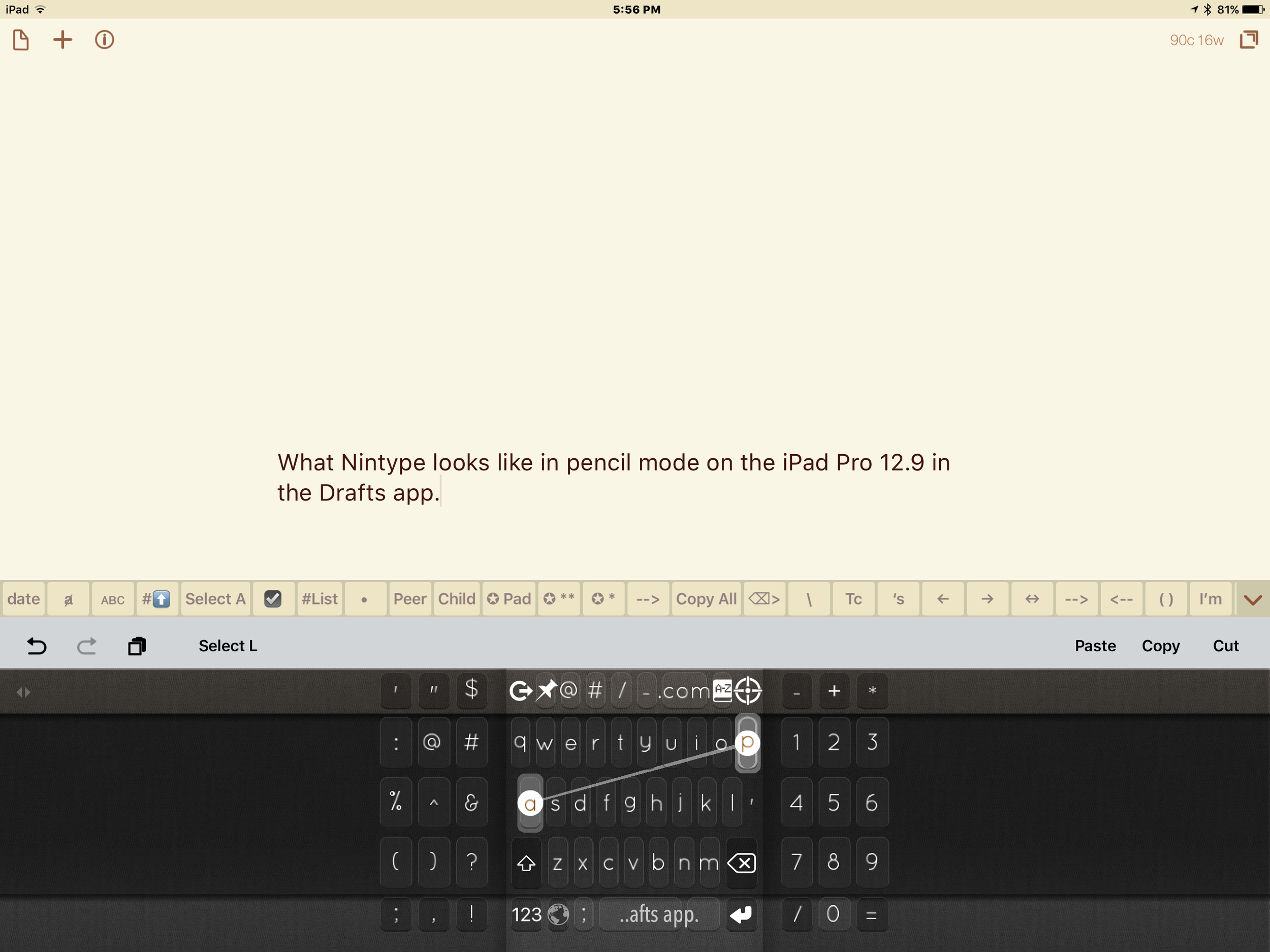The height and width of the screenshot is (952, 1270).
Task: Tap the 's possessive key
Action: point(899,599)
